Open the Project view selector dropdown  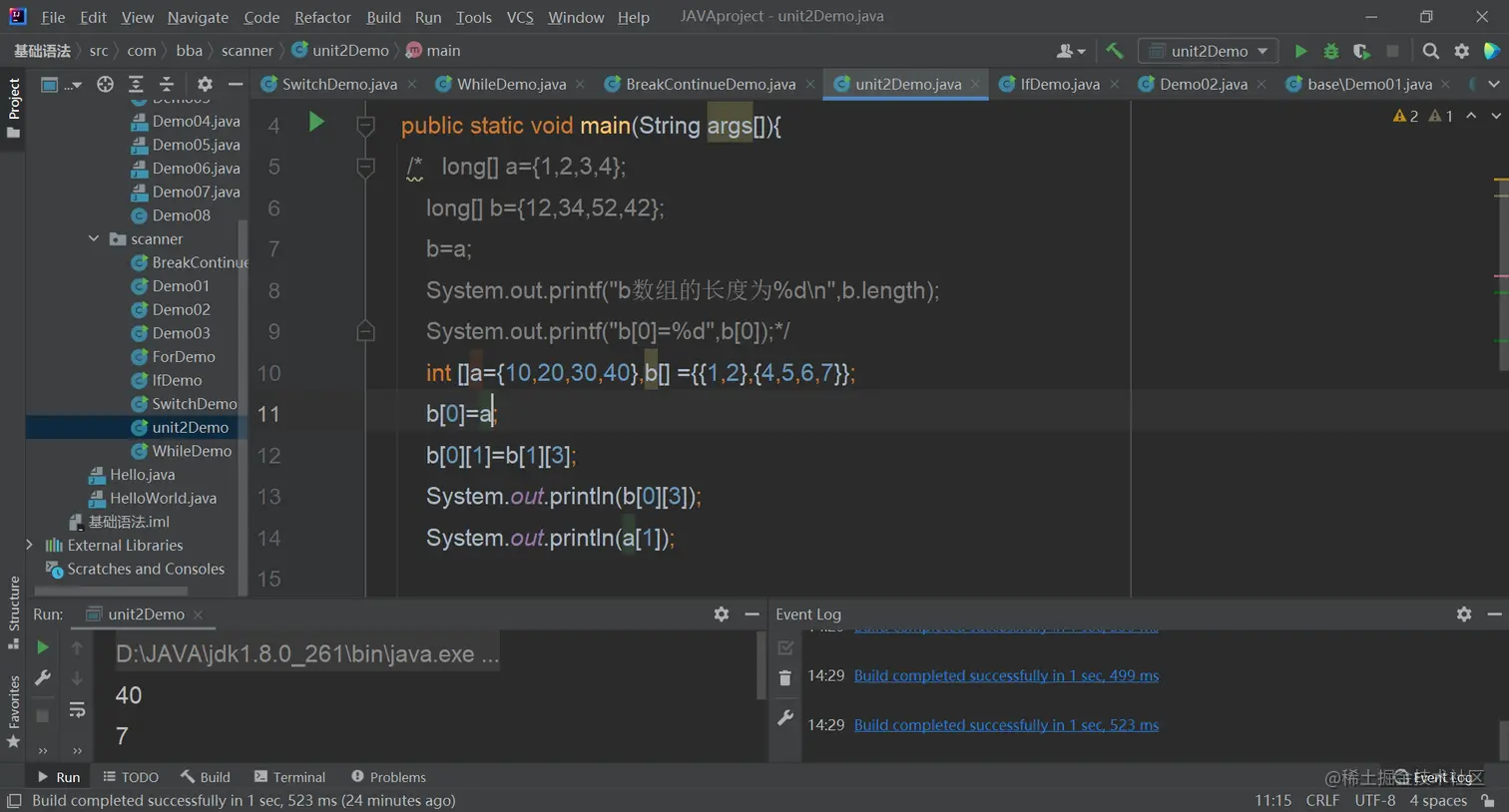[x=60, y=85]
